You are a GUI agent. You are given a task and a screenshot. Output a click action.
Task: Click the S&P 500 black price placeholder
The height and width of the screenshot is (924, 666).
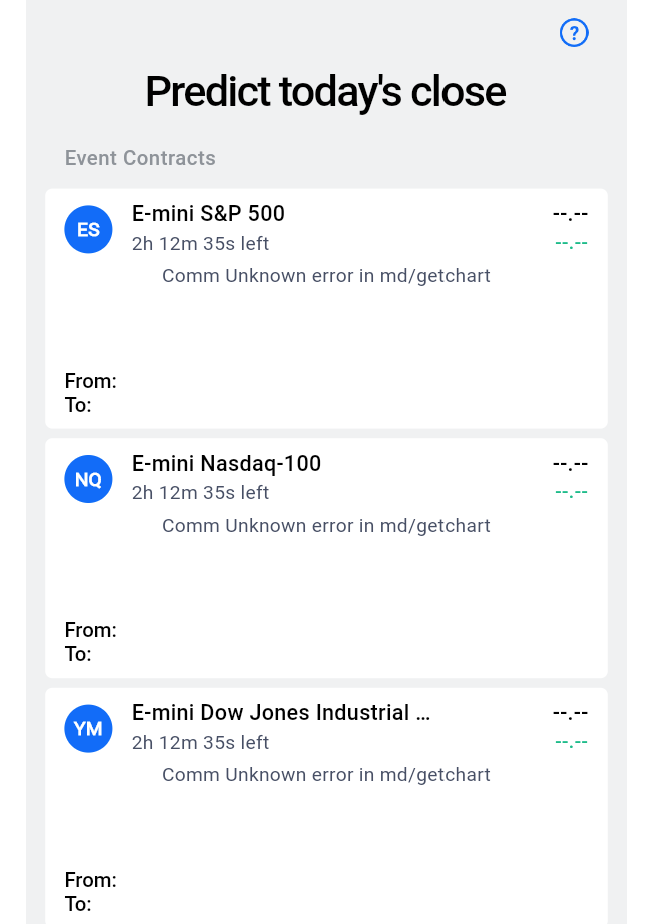tap(570, 213)
